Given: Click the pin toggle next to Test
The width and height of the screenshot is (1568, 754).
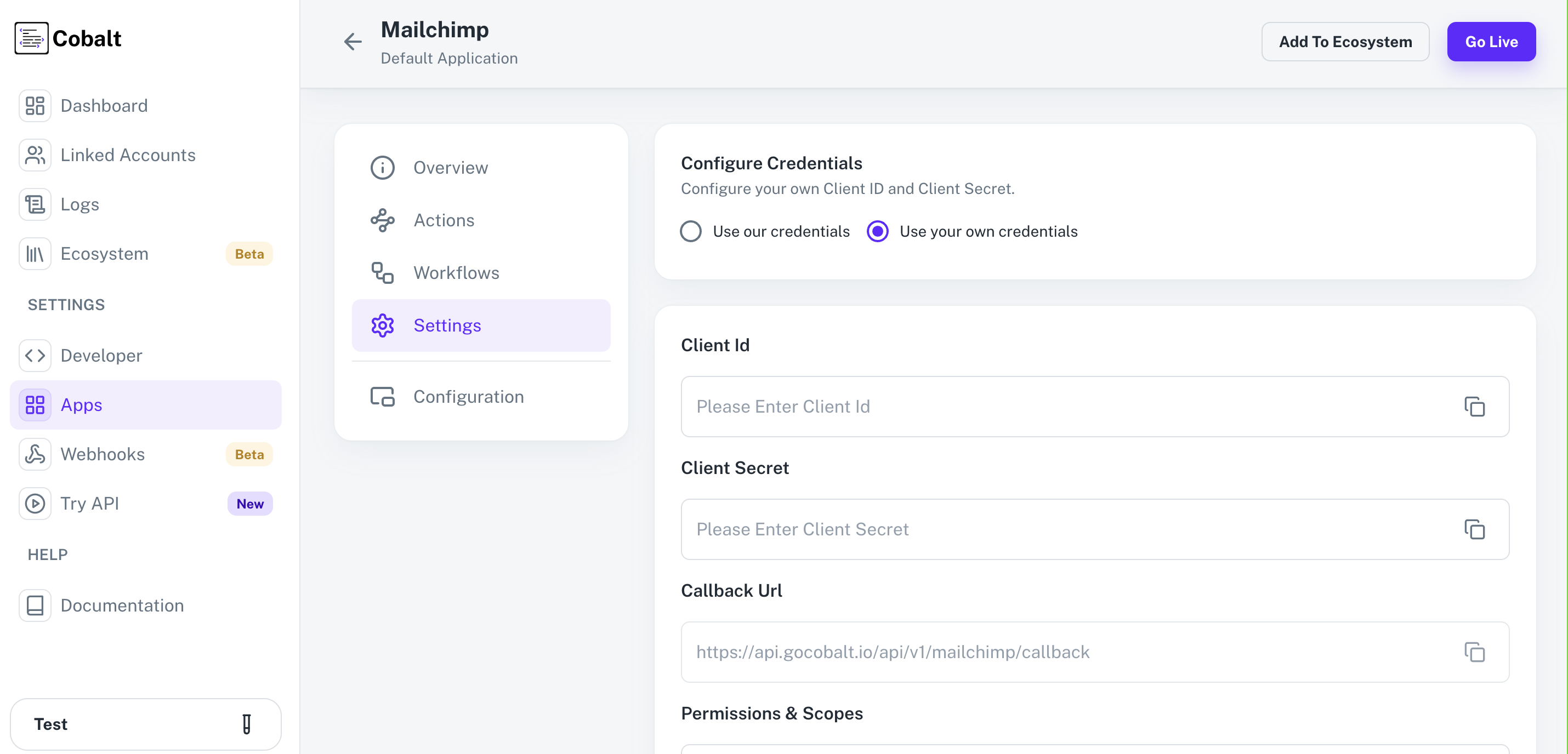Looking at the screenshot, I should pyautogui.click(x=246, y=724).
